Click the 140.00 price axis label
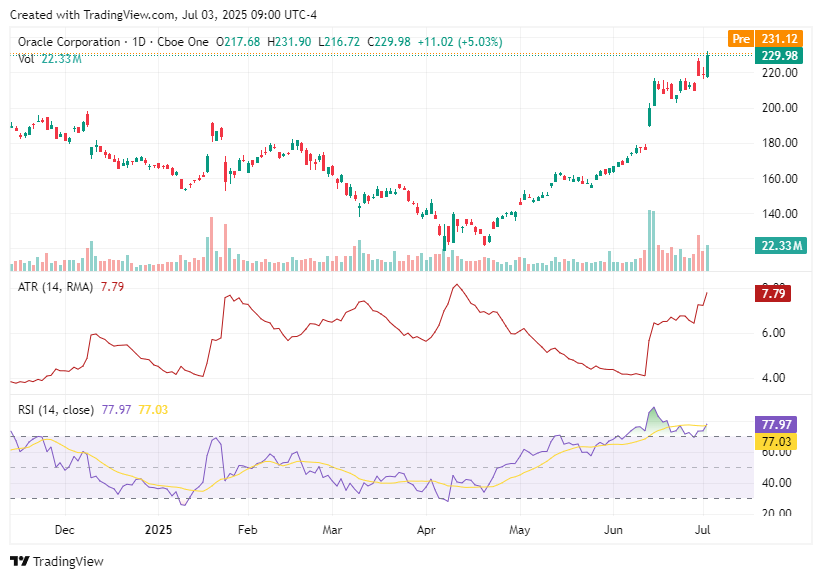This screenshot has height=579, width=822. pyautogui.click(x=780, y=214)
